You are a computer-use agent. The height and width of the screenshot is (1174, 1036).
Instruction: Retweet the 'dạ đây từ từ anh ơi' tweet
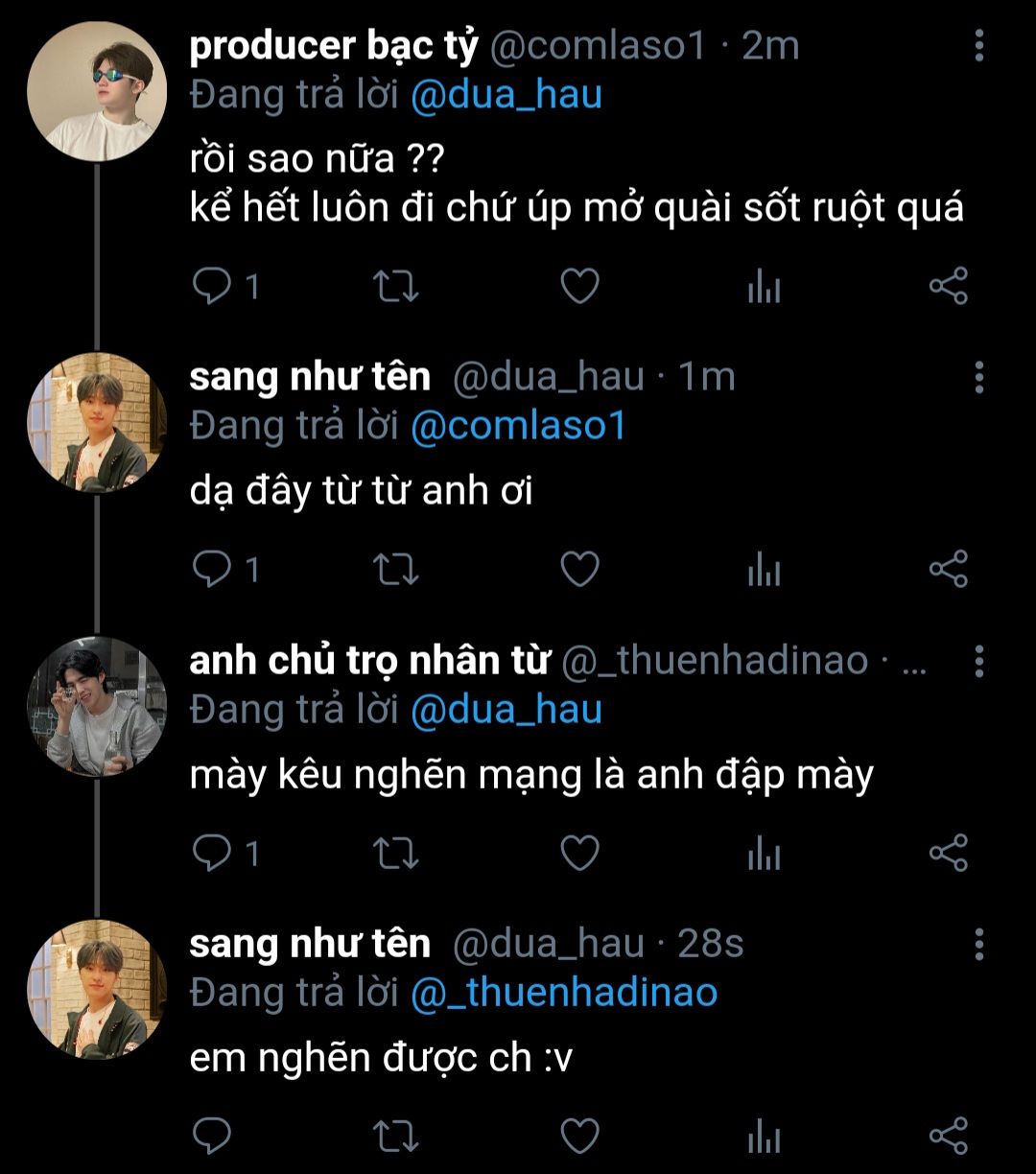point(394,570)
